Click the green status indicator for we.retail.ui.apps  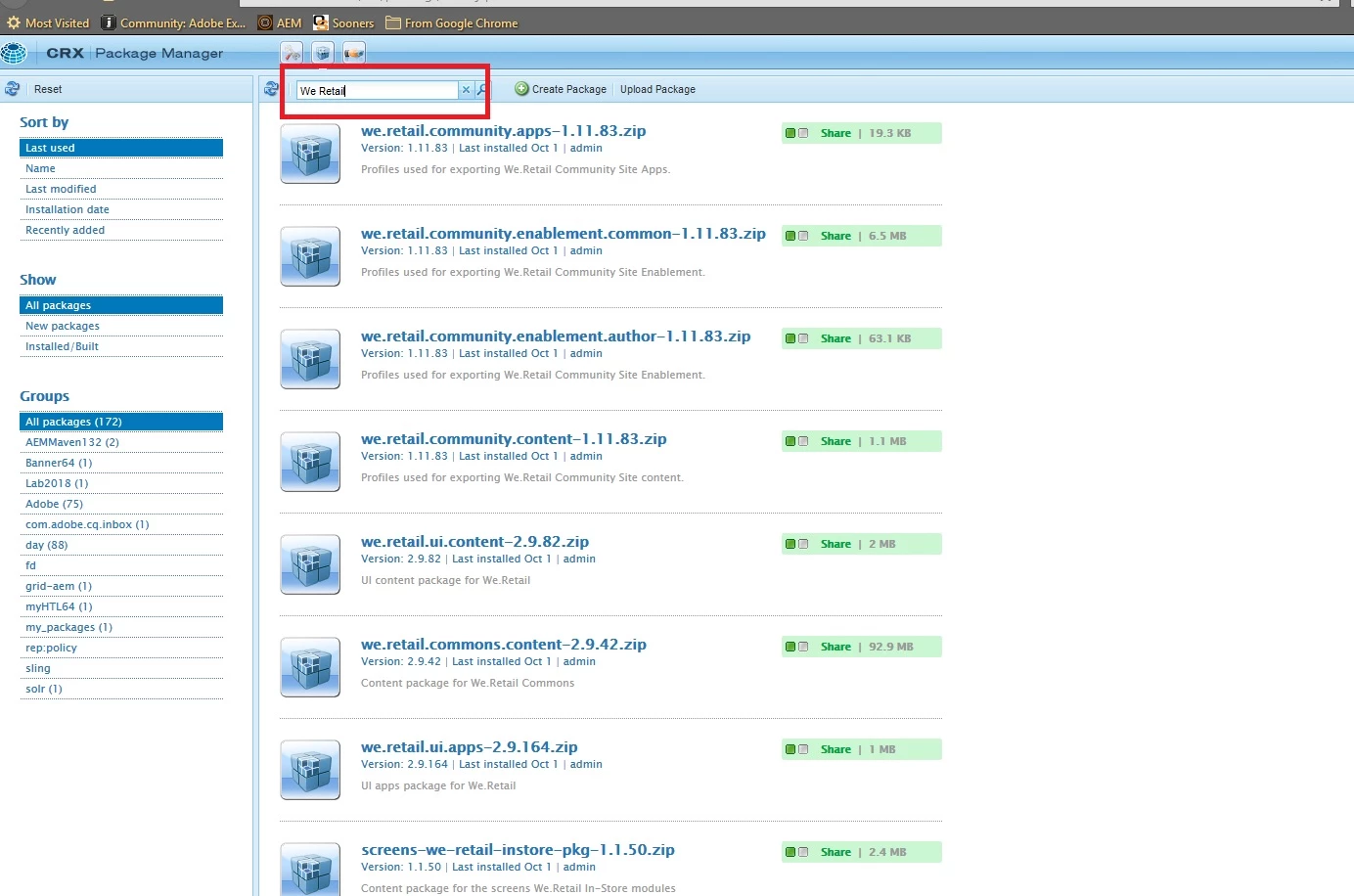tap(790, 749)
